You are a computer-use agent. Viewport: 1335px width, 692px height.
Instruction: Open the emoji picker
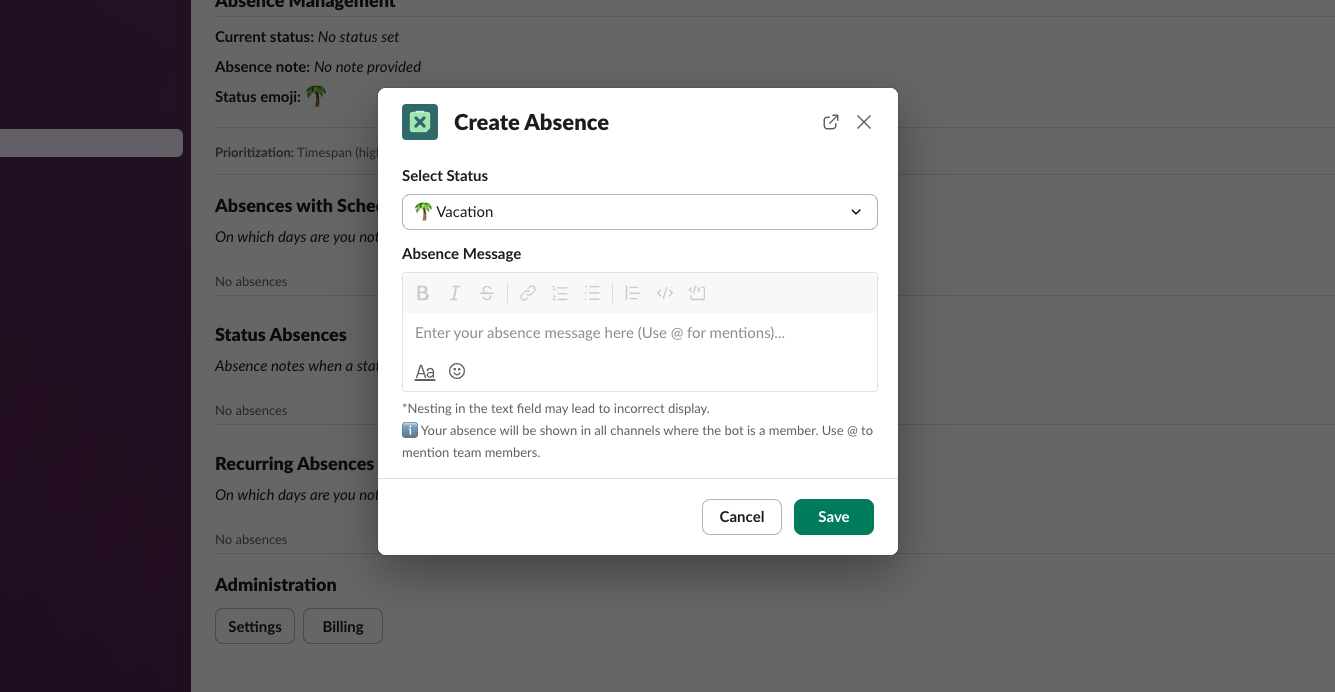point(457,371)
